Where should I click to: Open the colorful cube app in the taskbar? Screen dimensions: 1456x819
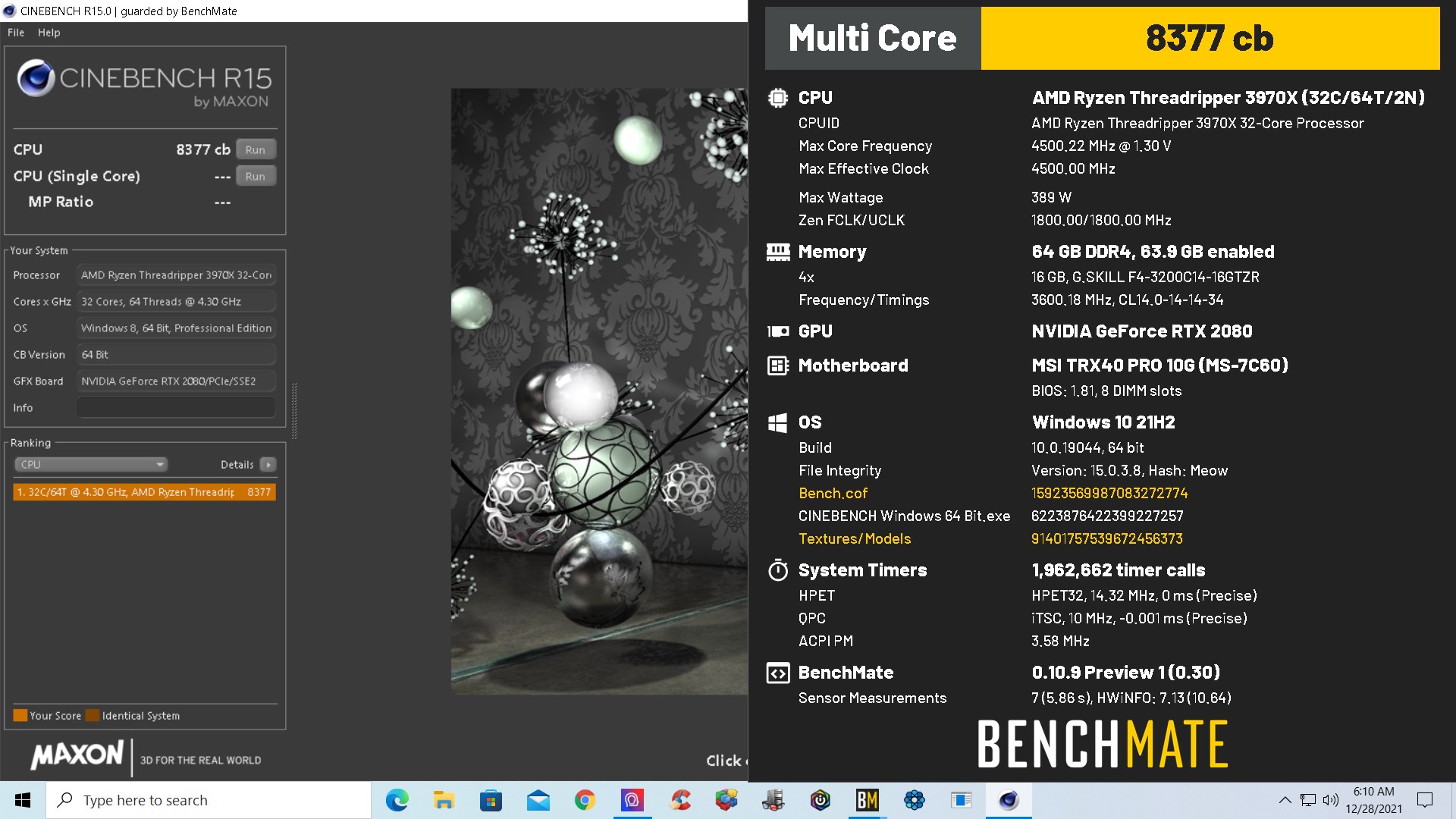[726, 800]
